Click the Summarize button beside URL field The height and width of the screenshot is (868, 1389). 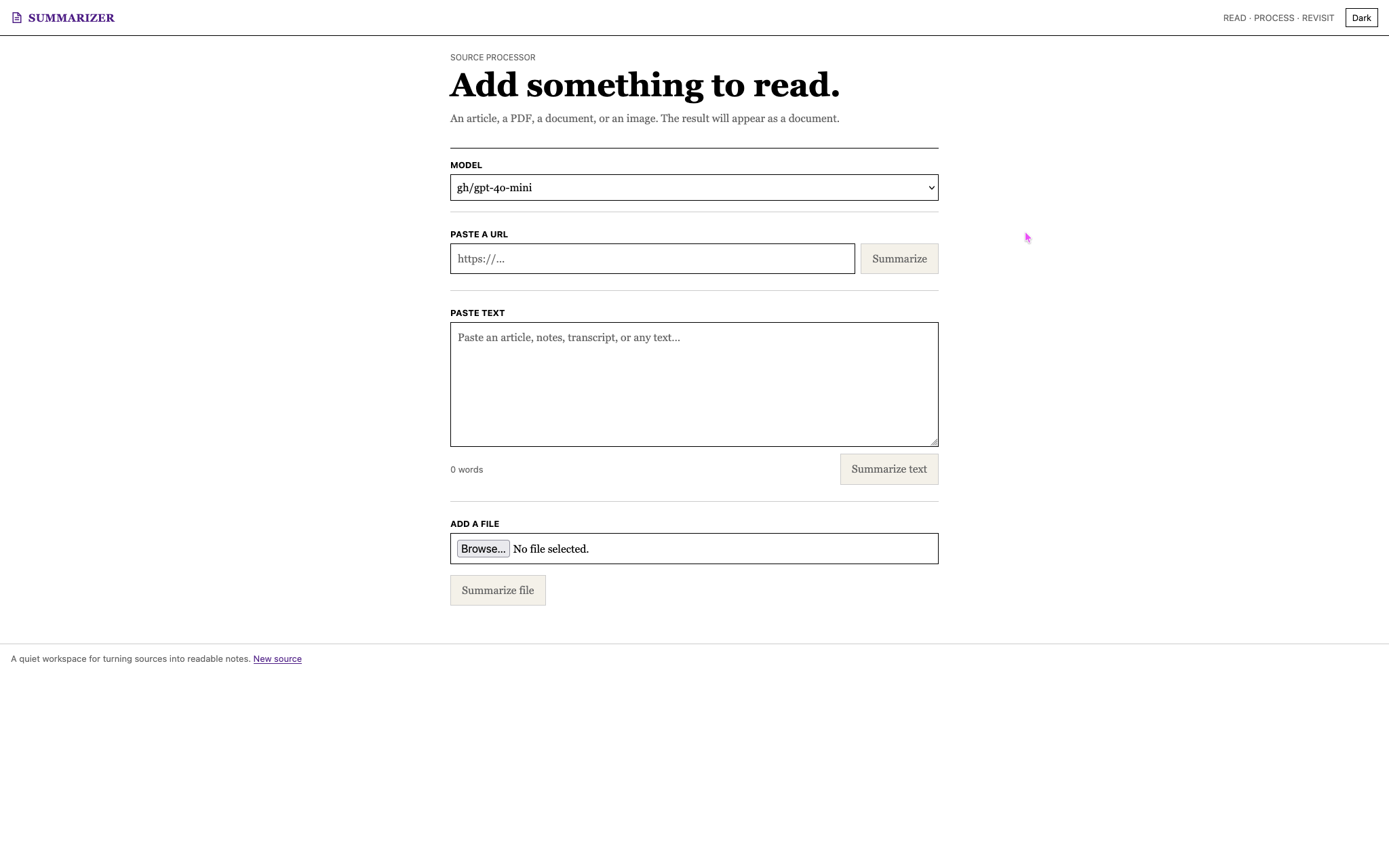899,258
